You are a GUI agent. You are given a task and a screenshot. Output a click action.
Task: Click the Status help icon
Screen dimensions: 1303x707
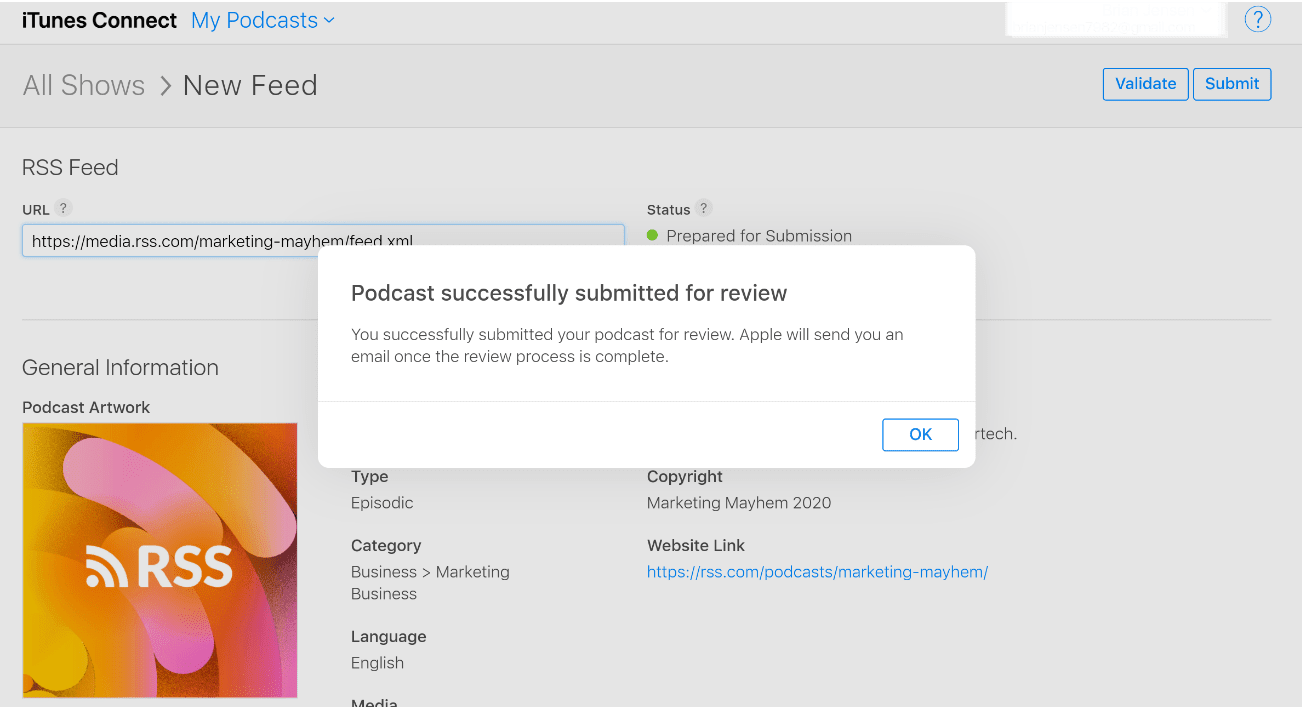[x=703, y=208]
